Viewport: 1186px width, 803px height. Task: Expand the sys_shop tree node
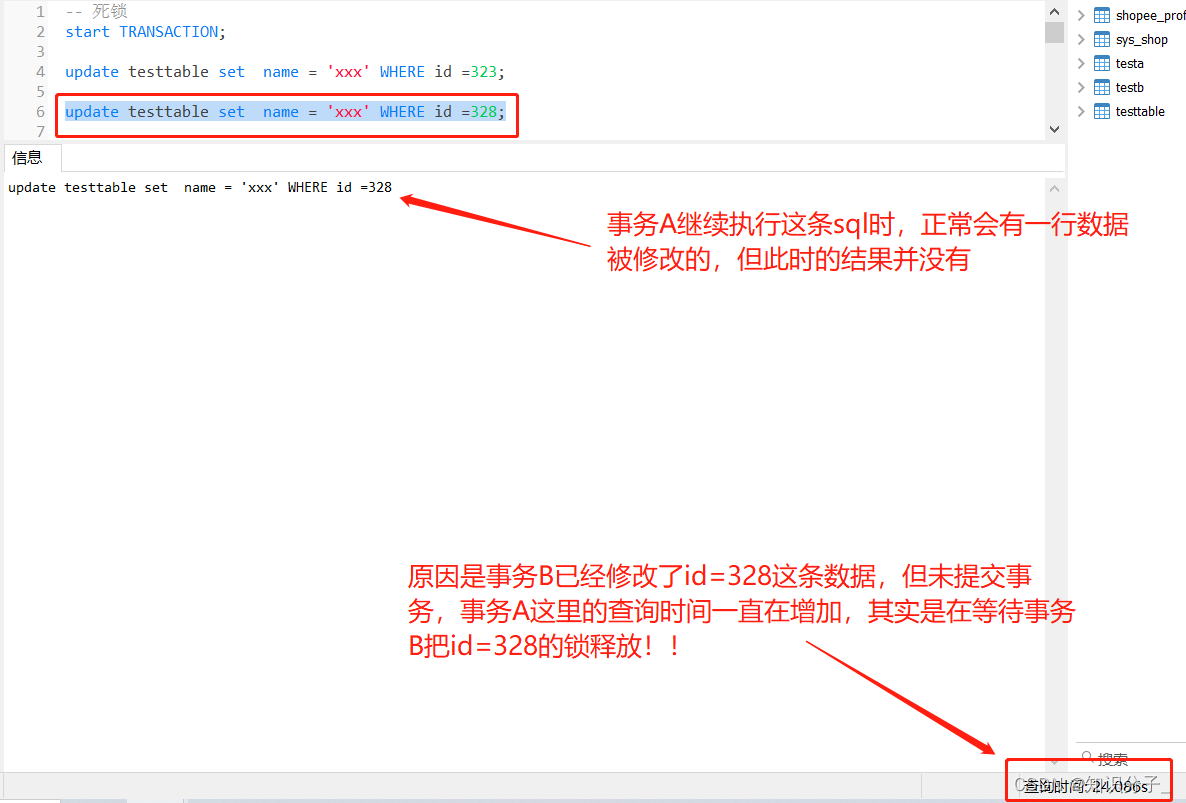(1082, 39)
